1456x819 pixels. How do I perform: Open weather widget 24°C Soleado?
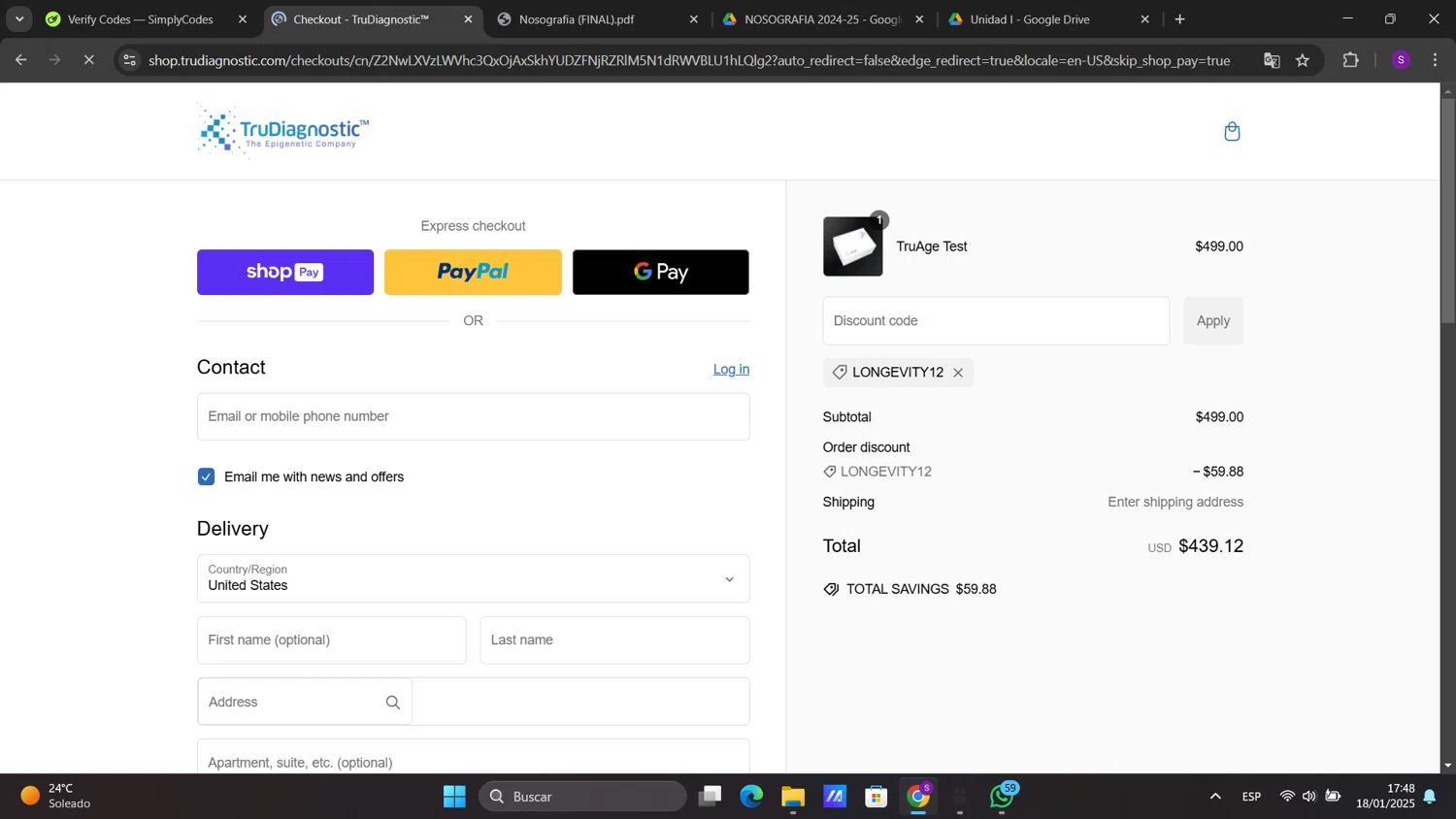coord(56,796)
